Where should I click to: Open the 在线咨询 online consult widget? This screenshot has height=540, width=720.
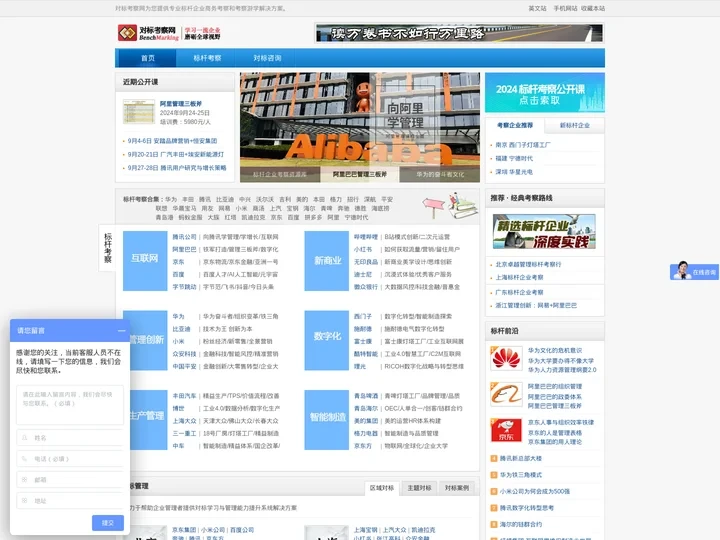(694, 272)
